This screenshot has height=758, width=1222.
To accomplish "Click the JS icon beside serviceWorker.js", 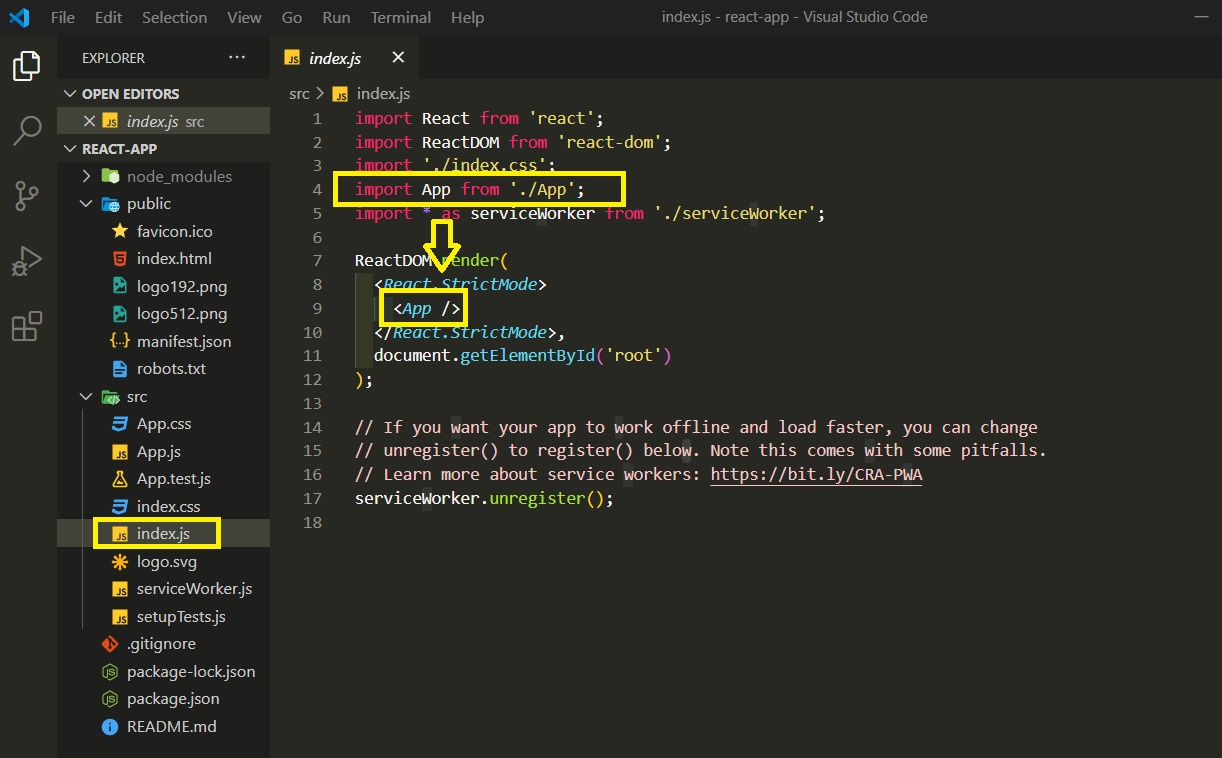I will point(119,589).
